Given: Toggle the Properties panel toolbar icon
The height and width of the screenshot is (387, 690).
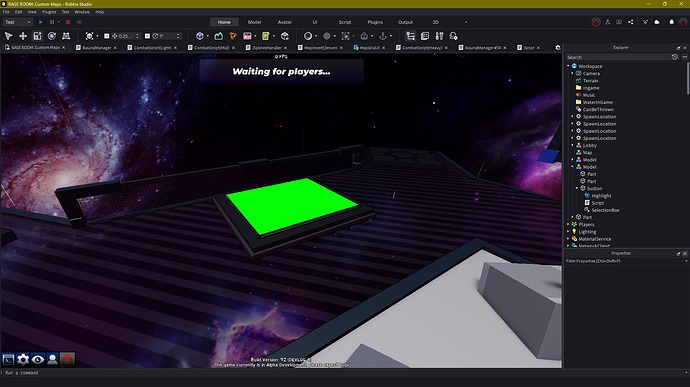Looking at the screenshot, I should (x=425, y=36).
